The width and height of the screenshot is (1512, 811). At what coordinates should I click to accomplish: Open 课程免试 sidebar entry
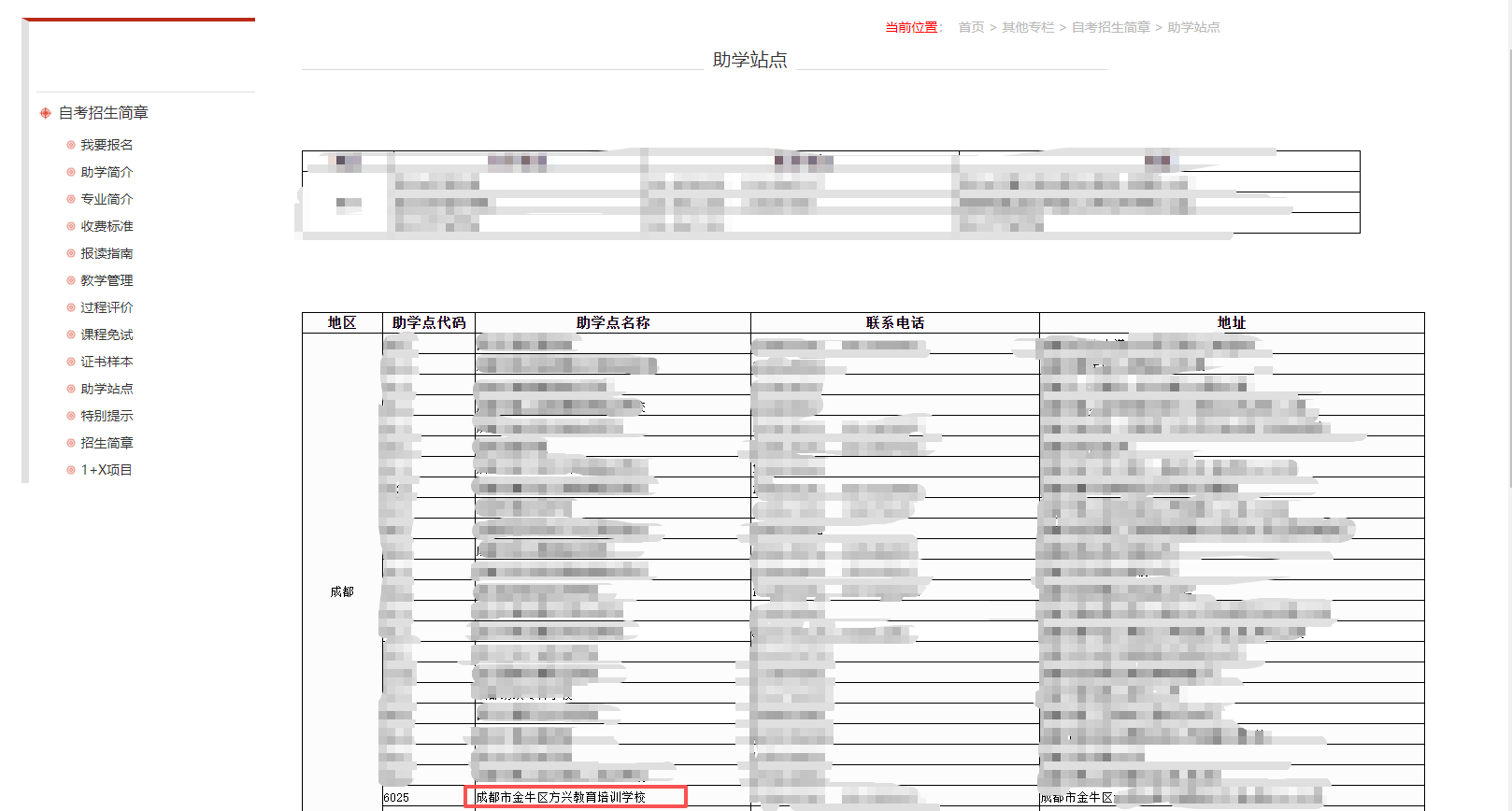coord(107,334)
